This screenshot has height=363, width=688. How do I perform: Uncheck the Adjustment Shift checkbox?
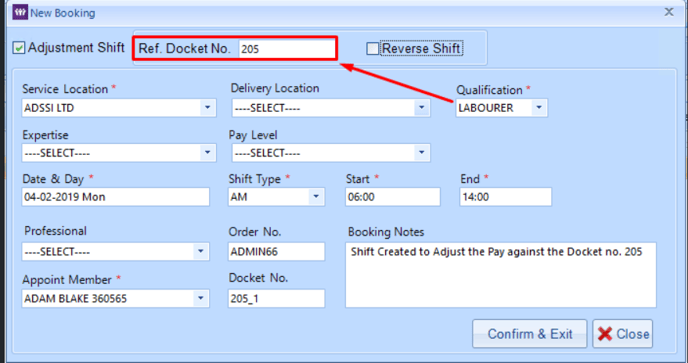pos(18,48)
